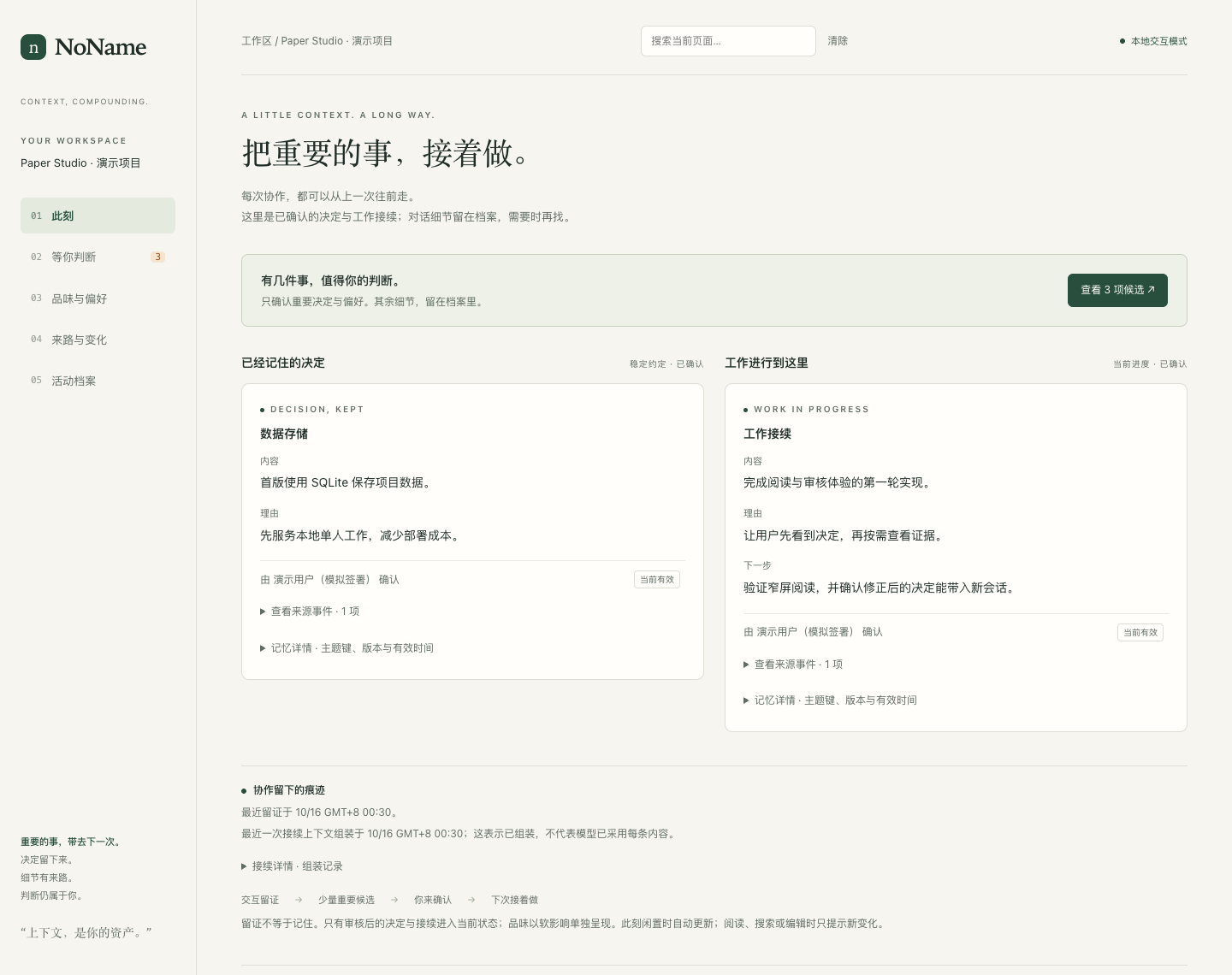
Task: Expand 查看来源事件 in the 工作接续 card
Action: tap(793, 665)
